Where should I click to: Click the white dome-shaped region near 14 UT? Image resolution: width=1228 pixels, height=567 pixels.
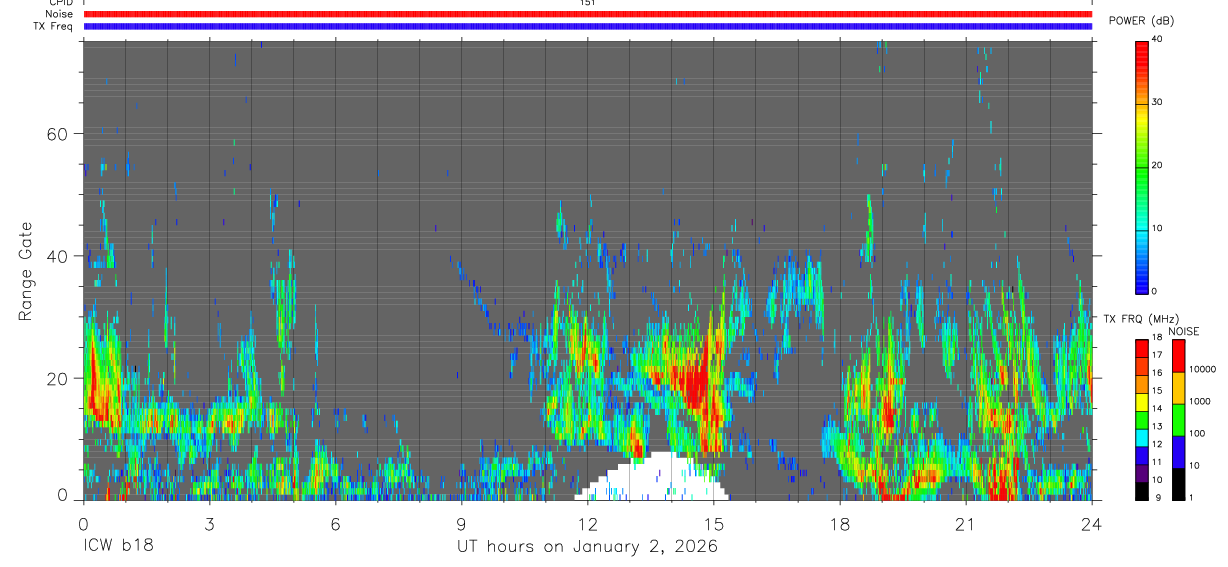pos(653,478)
